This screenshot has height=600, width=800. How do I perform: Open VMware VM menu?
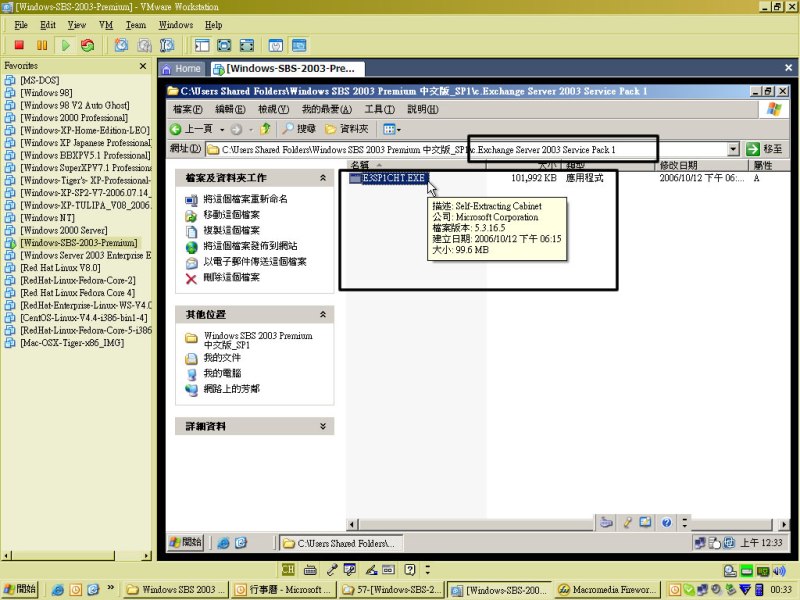(106, 24)
